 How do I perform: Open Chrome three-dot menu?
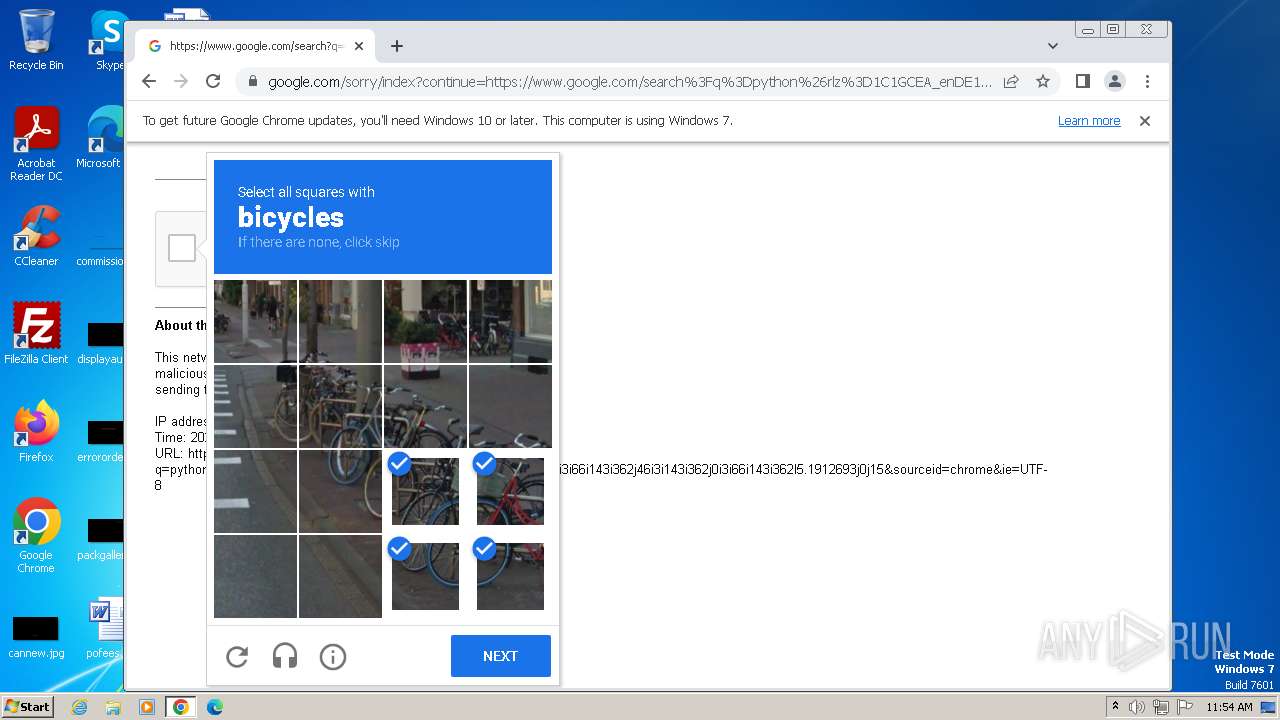(1147, 81)
